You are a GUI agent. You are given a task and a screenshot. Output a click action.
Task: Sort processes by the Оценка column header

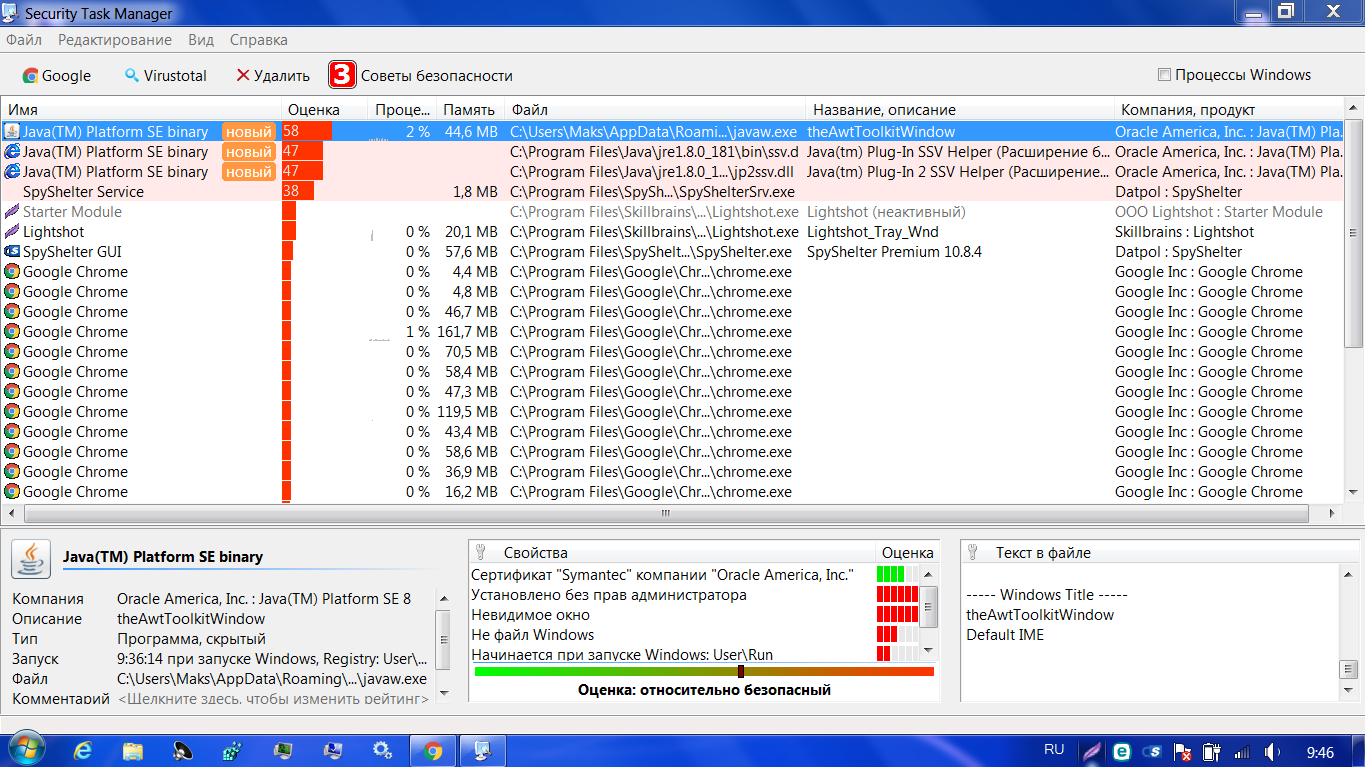click(x=325, y=110)
